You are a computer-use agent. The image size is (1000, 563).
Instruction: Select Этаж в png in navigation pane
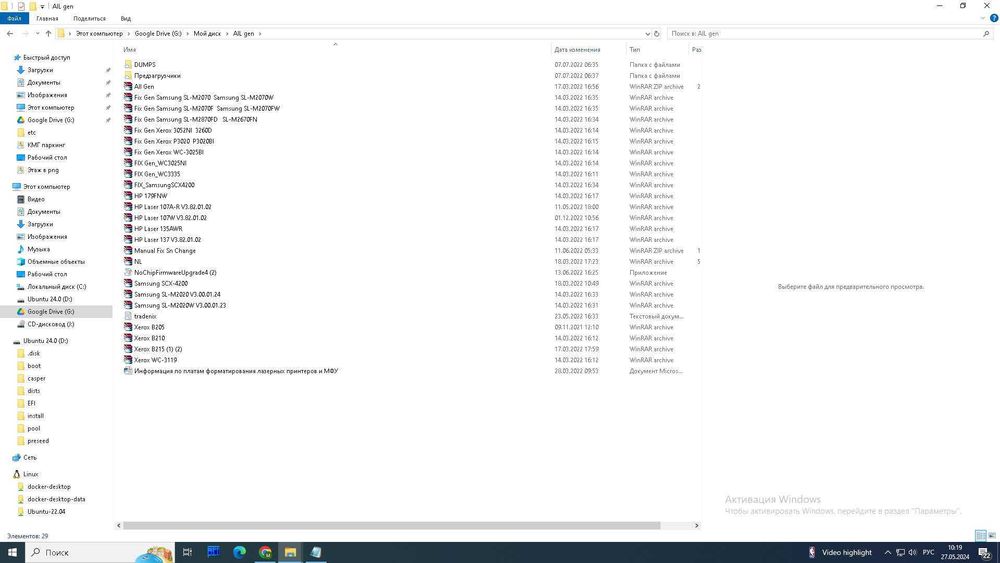[x=43, y=170]
